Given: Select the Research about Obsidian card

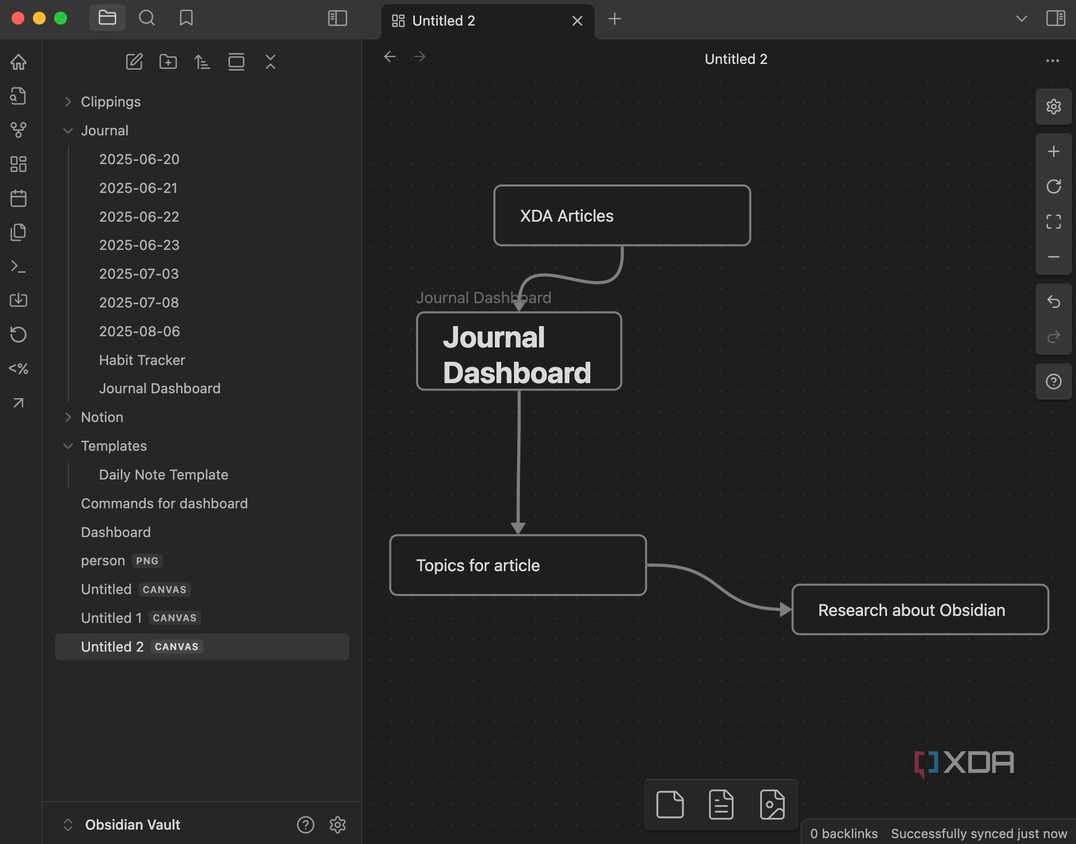Looking at the screenshot, I should click(x=920, y=610).
